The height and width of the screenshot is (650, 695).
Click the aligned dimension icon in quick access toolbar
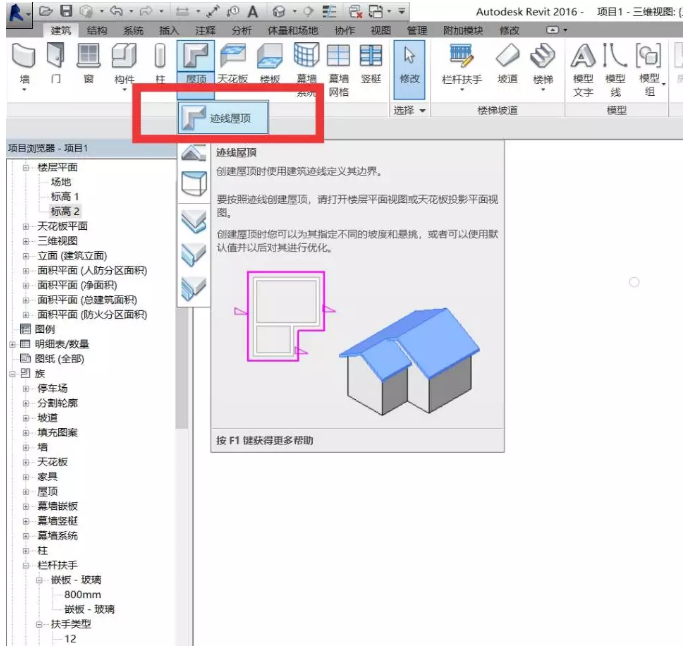coord(212,11)
